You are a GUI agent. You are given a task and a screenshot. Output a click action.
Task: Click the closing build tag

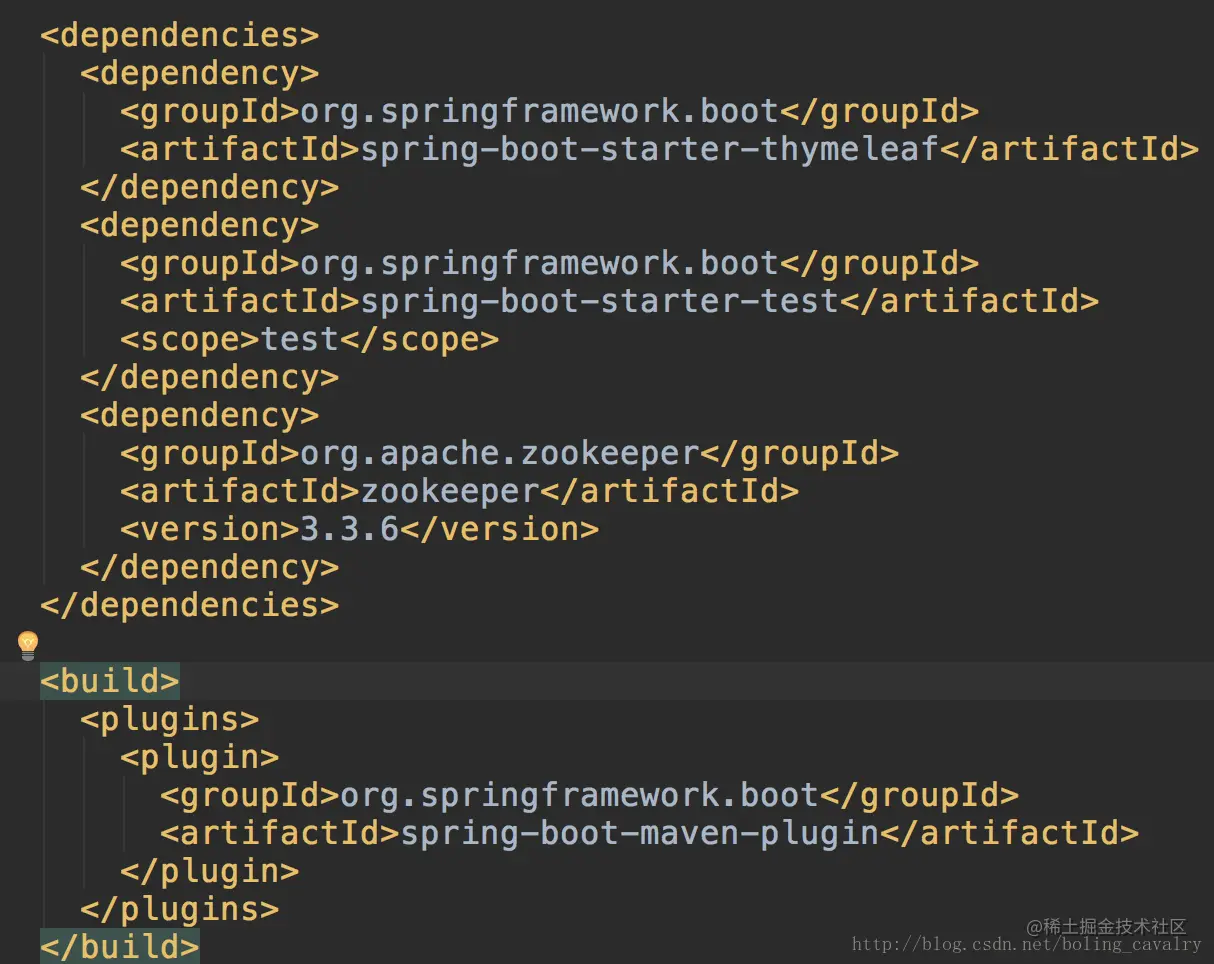click(120, 947)
